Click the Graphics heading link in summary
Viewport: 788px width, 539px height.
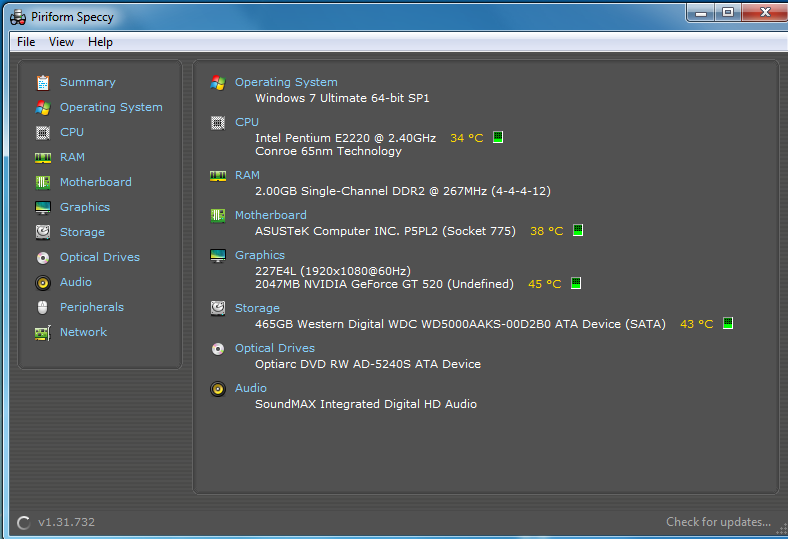click(x=259, y=256)
